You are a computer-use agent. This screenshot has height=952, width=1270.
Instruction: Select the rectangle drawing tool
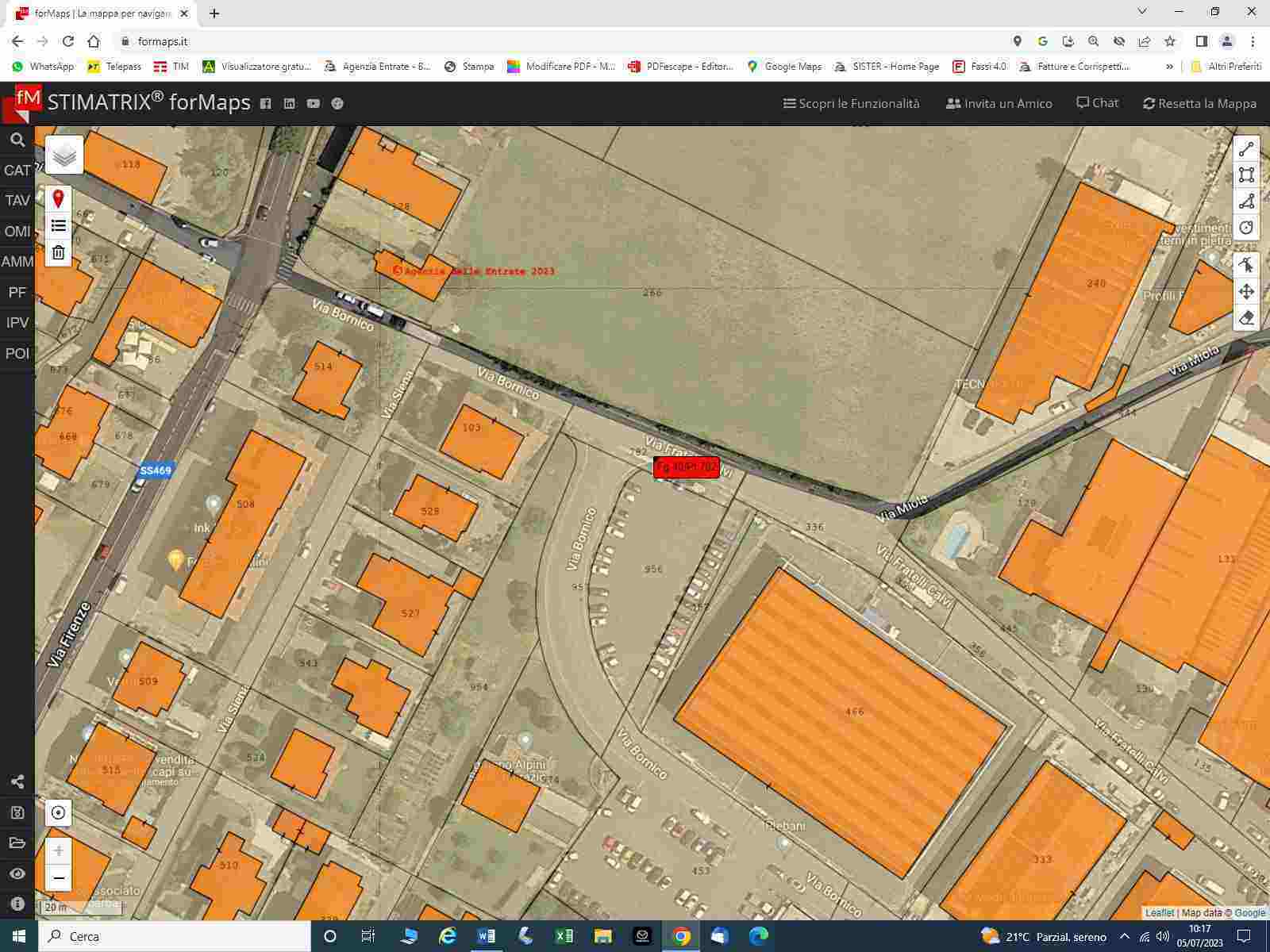1246,175
